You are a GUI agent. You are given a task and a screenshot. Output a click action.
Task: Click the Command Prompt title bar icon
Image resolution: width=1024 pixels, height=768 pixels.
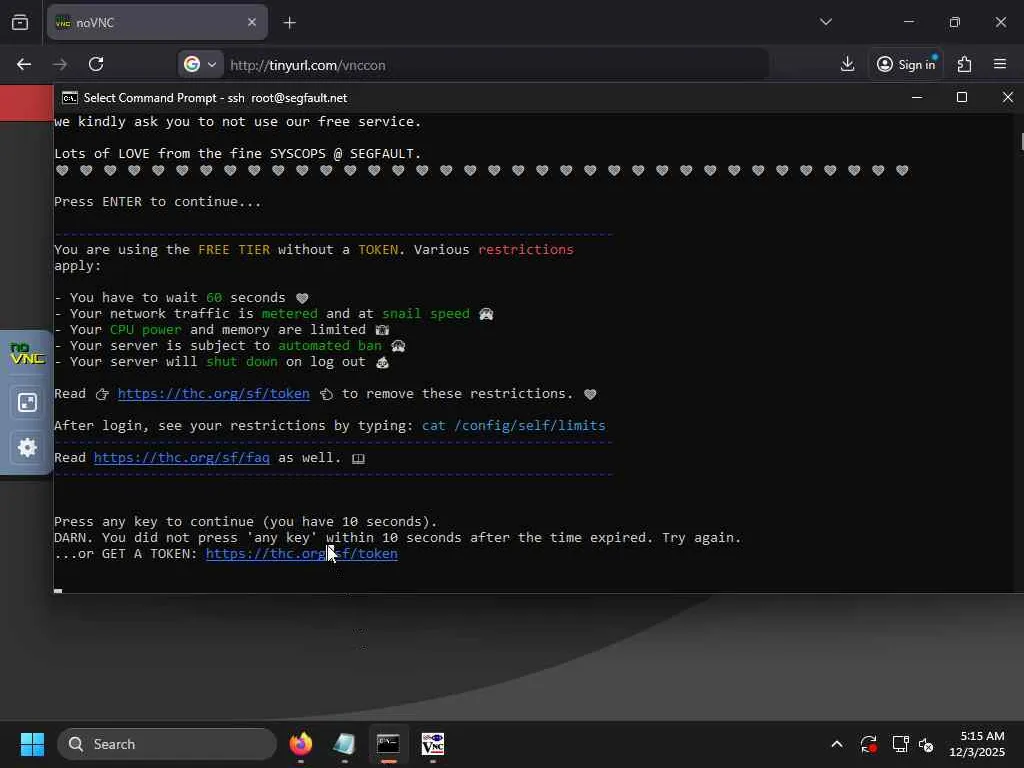[x=70, y=98]
